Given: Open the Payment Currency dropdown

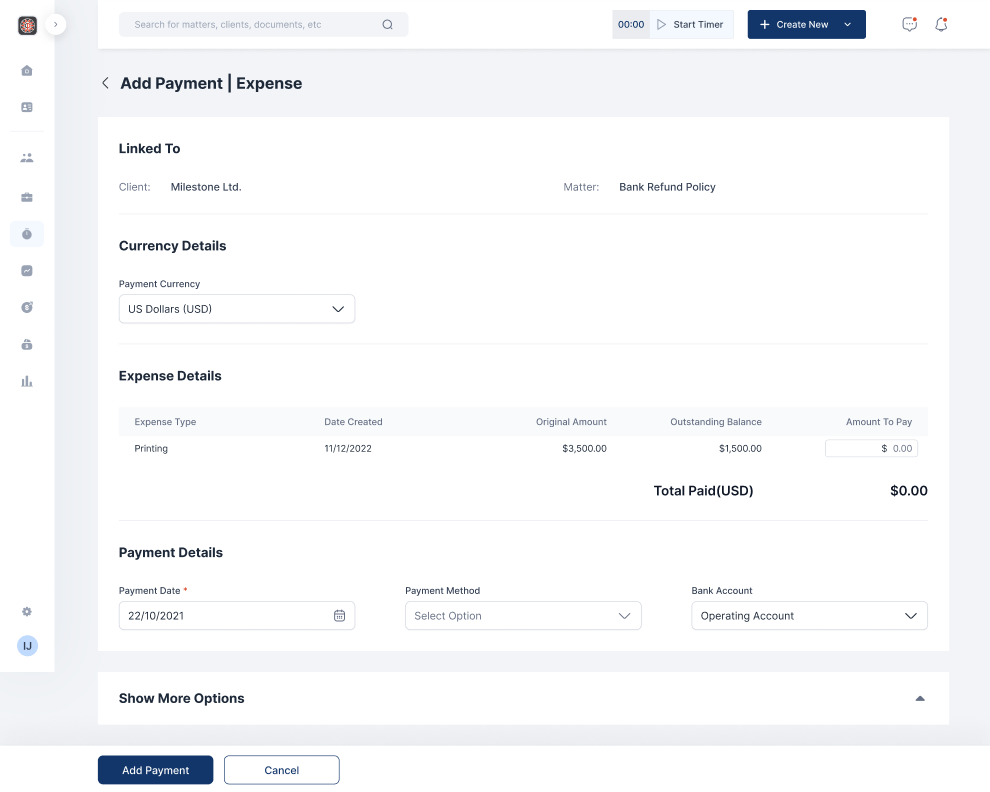Looking at the screenshot, I should 237,309.
